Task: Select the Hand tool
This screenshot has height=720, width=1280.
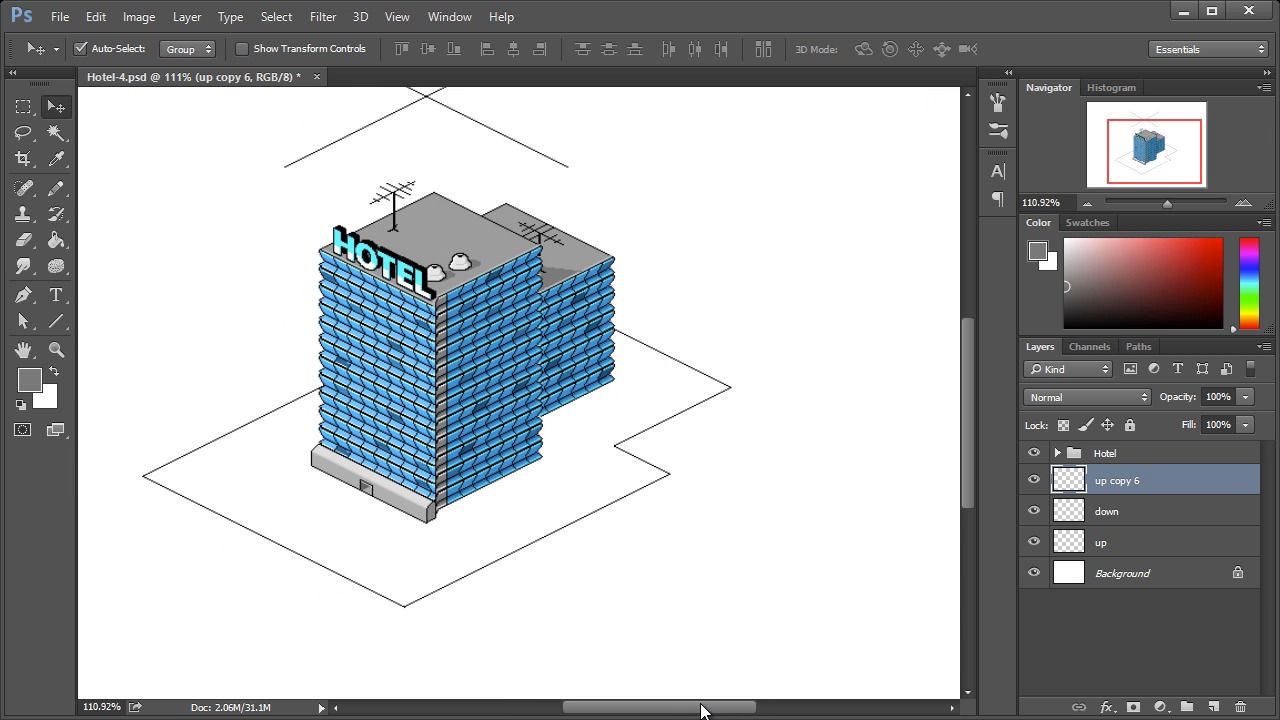Action: click(23, 350)
